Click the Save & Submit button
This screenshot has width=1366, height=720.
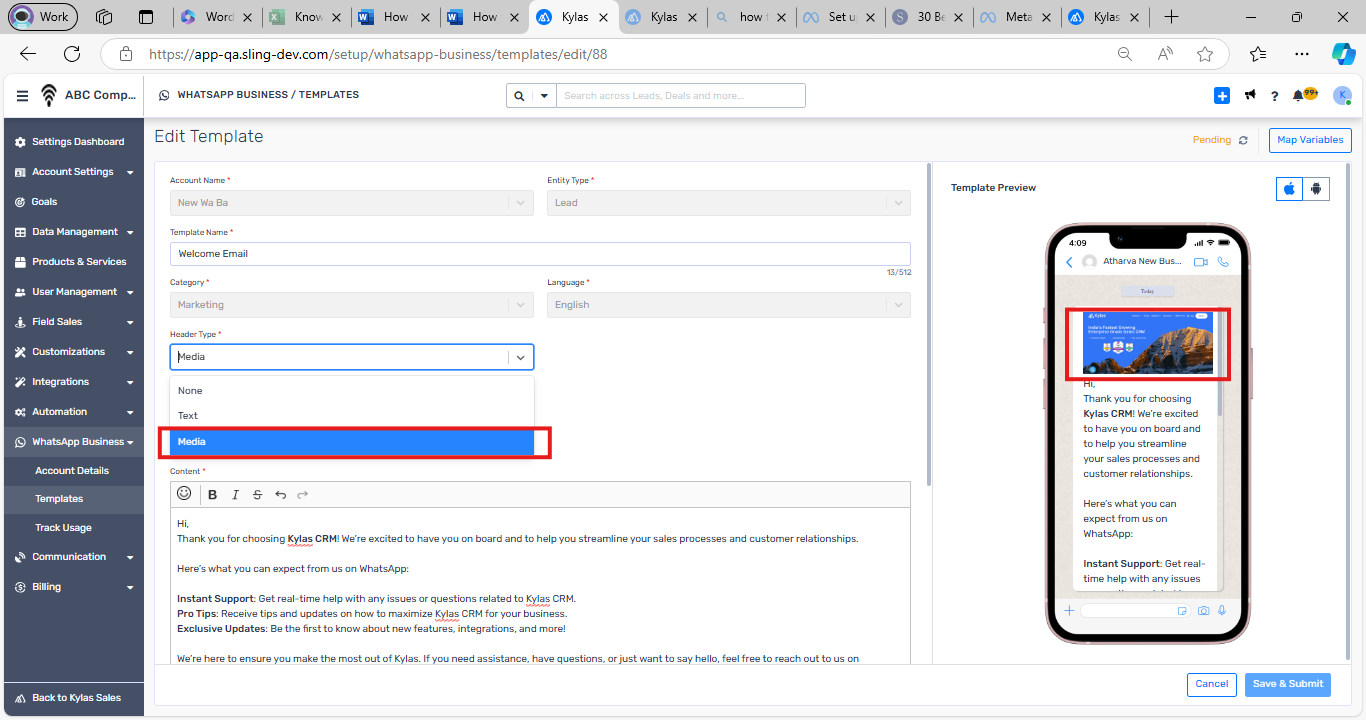click(x=1288, y=684)
